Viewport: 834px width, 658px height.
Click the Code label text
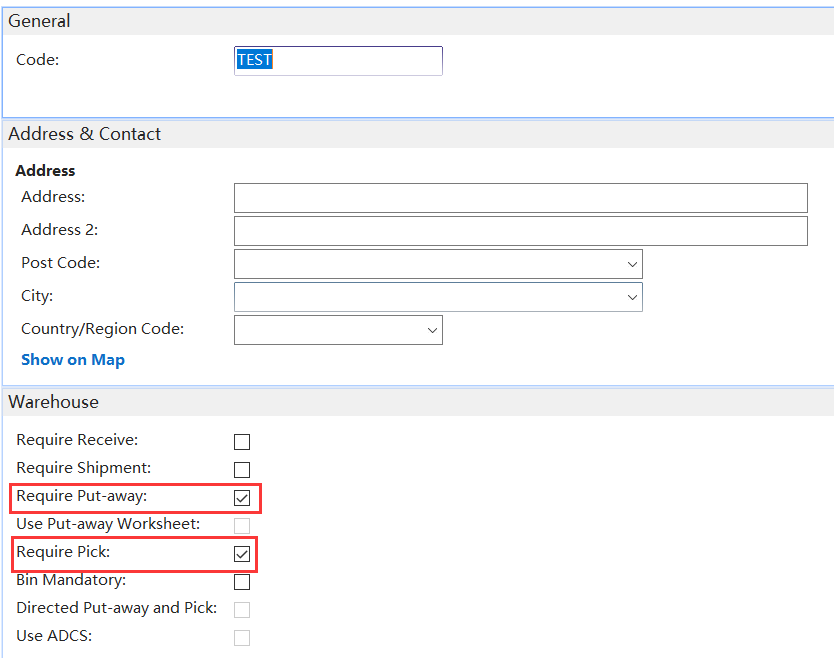click(38, 60)
